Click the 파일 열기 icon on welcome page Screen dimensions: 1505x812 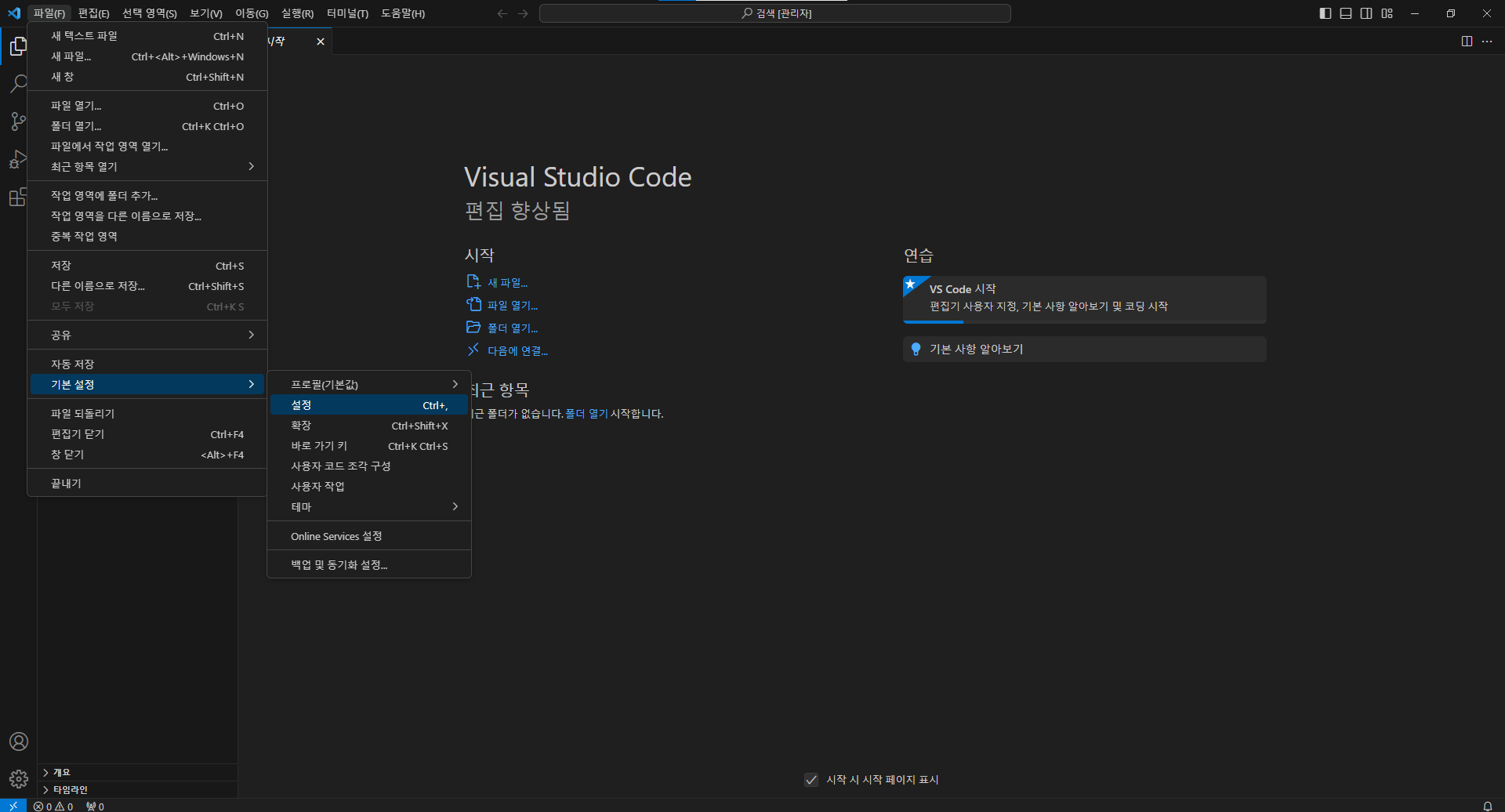473,305
